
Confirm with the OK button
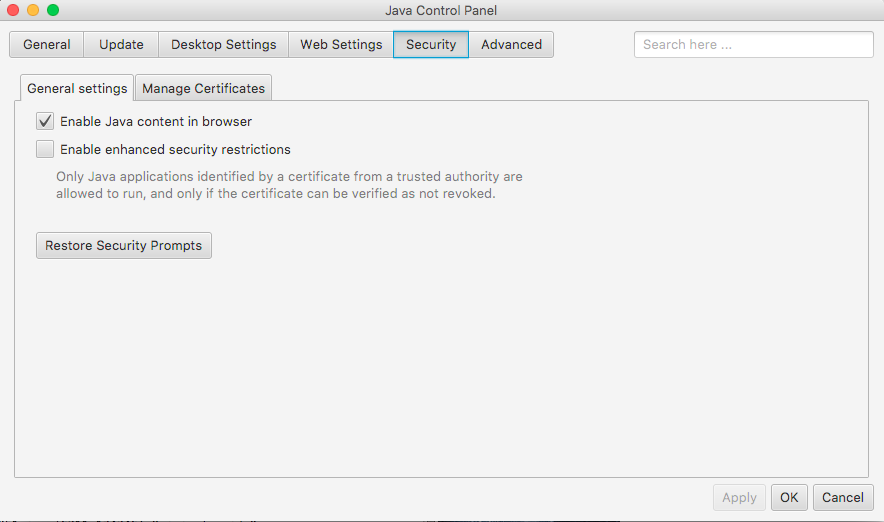(789, 497)
